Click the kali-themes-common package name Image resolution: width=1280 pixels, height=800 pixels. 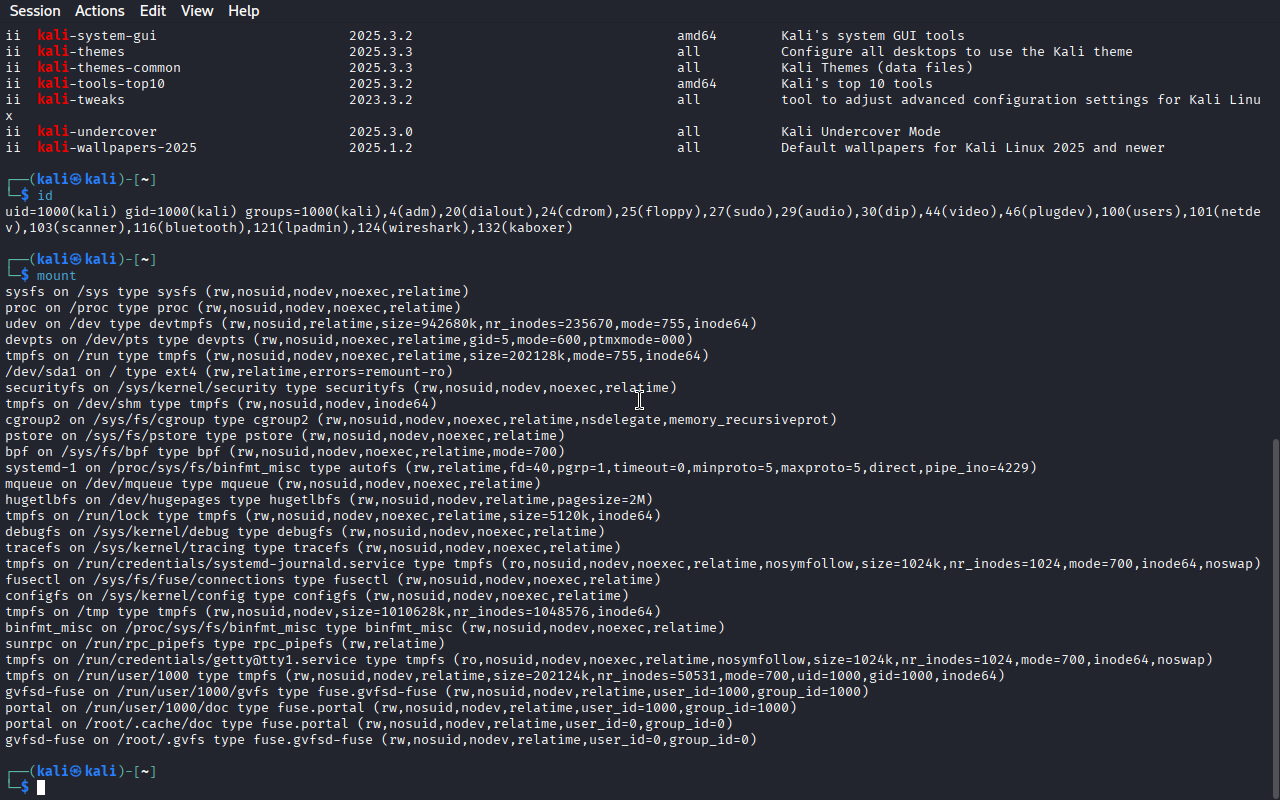109,68
